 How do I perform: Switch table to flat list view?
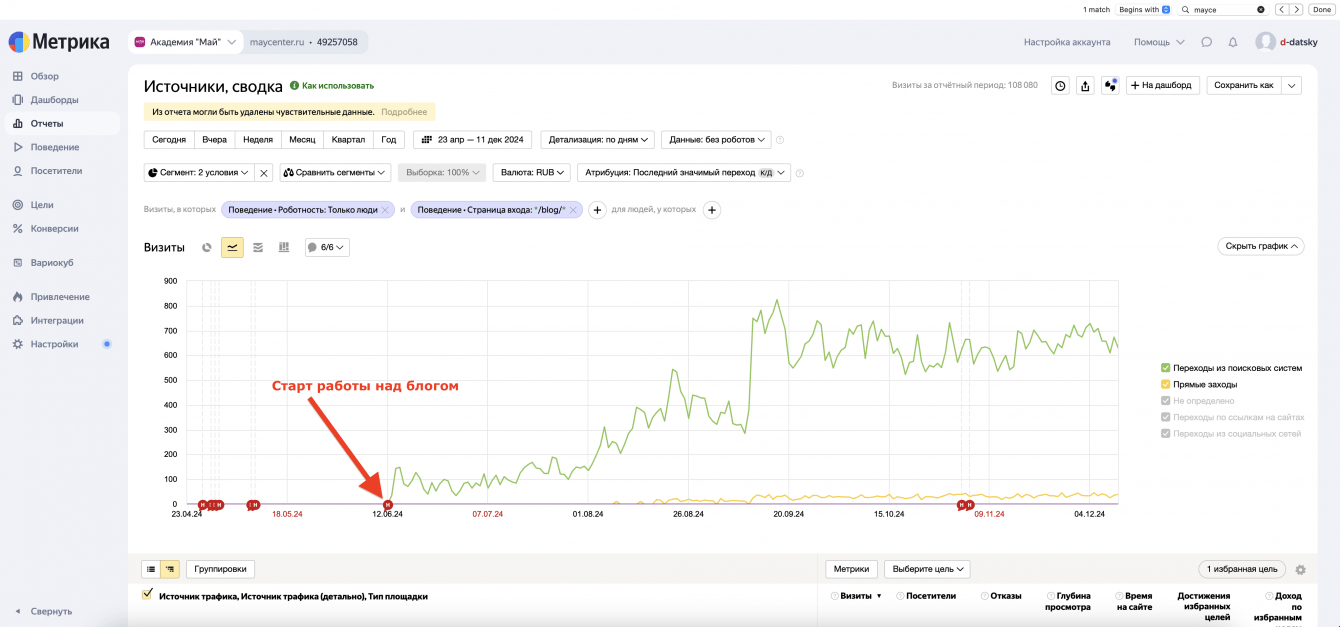tap(151, 569)
